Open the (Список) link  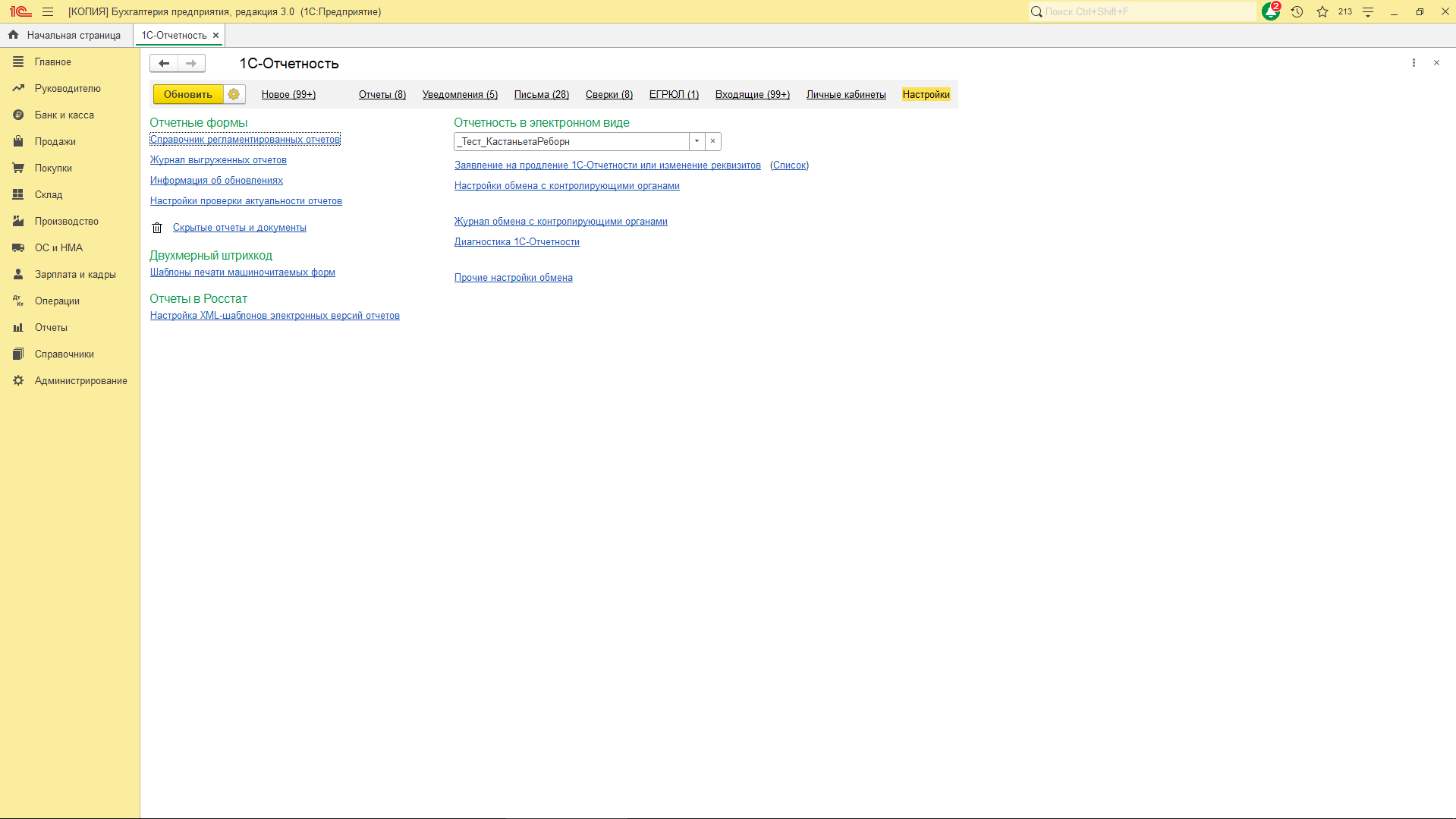[790, 165]
